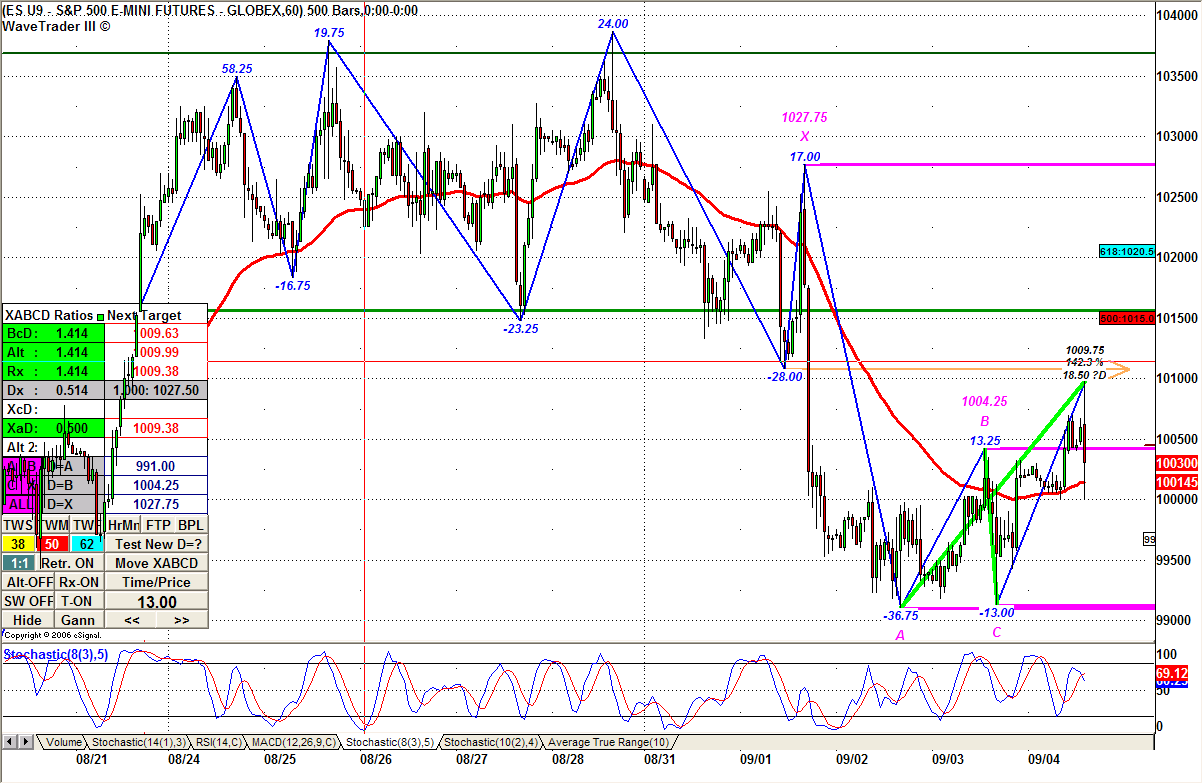1203x784 pixels.
Task: Select the red 50 swatch
Action: click(x=52, y=544)
